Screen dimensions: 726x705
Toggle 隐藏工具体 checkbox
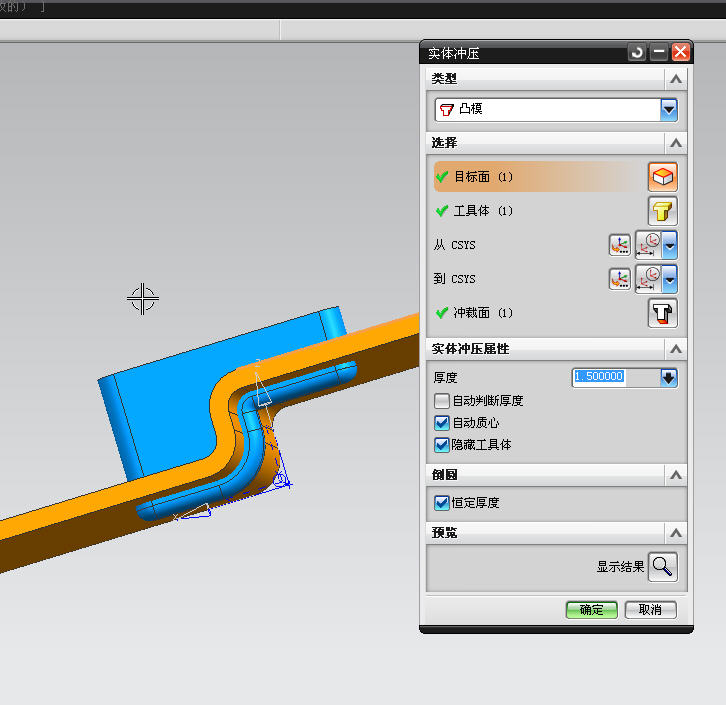pos(442,445)
